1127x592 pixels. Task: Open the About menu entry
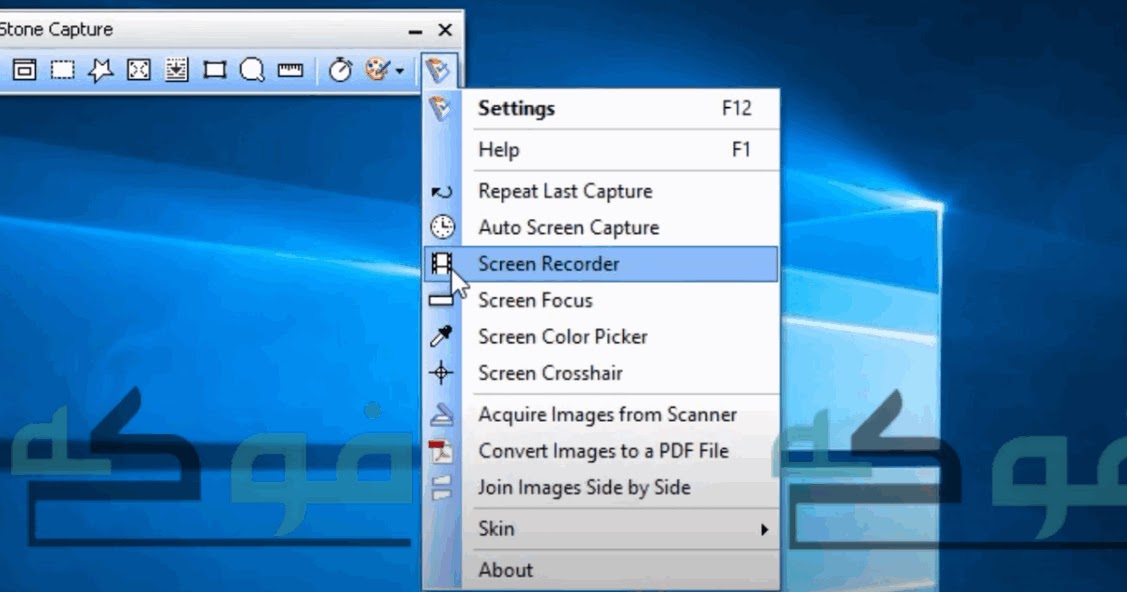[x=601, y=570]
